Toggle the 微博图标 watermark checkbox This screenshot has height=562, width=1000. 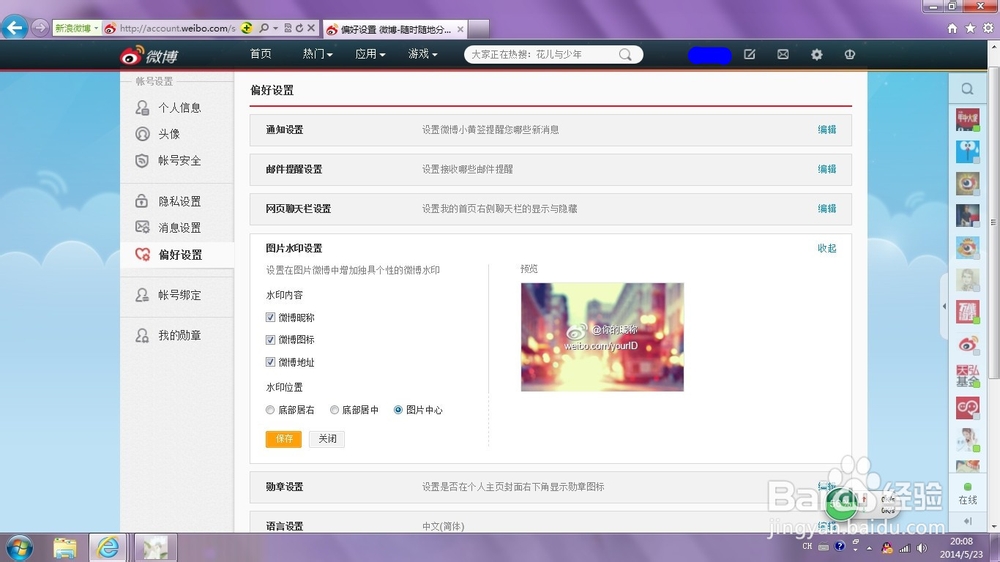pyautogui.click(x=270, y=339)
